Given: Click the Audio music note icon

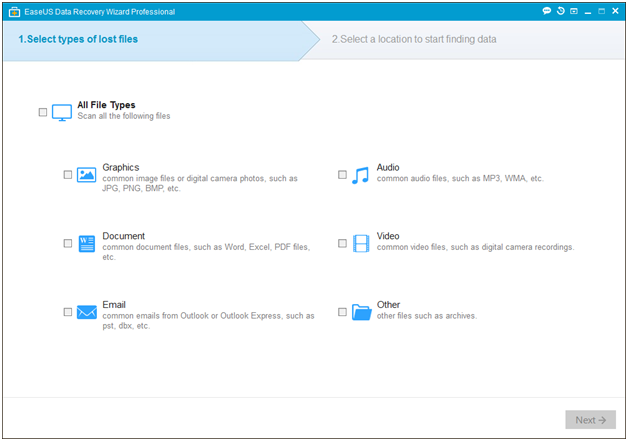Looking at the screenshot, I should [x=361, y=174].
